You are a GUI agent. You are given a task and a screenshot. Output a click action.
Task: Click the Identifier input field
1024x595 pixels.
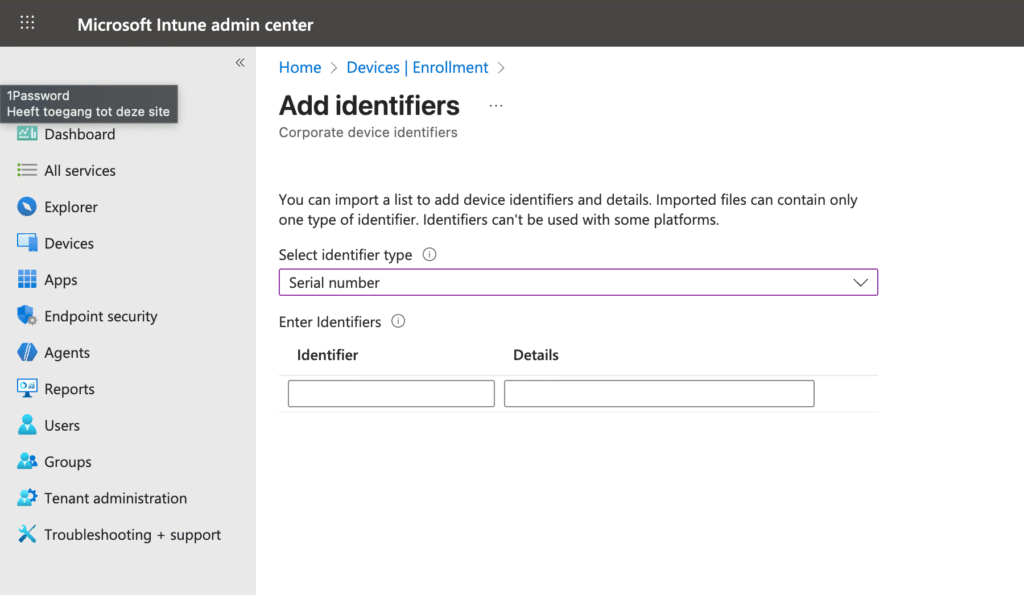[x=390, y=393]
